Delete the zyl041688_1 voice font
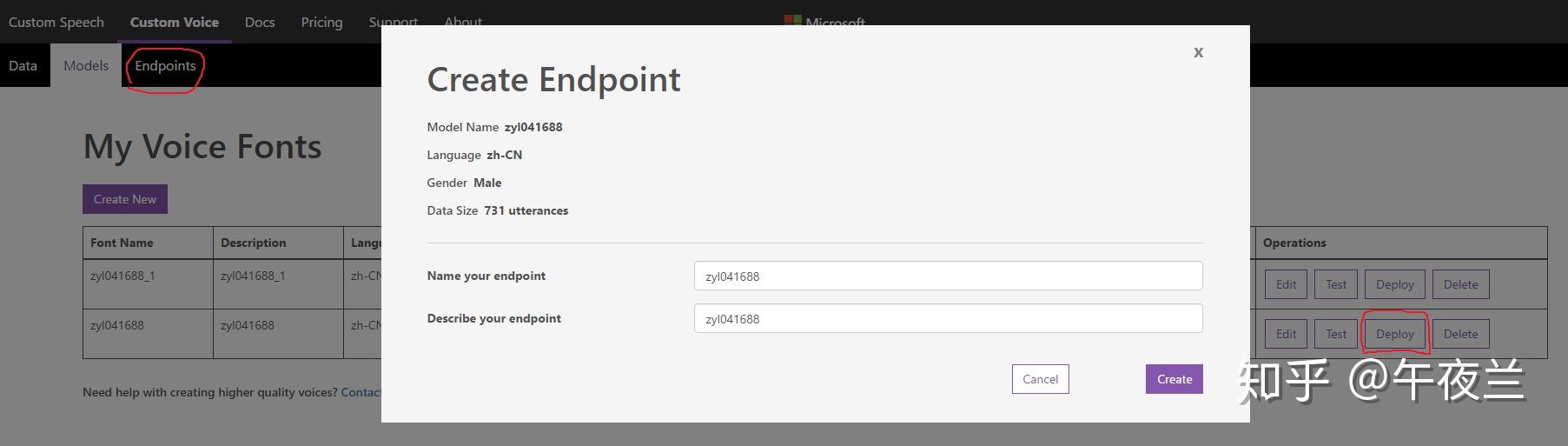 (1460, 284)
